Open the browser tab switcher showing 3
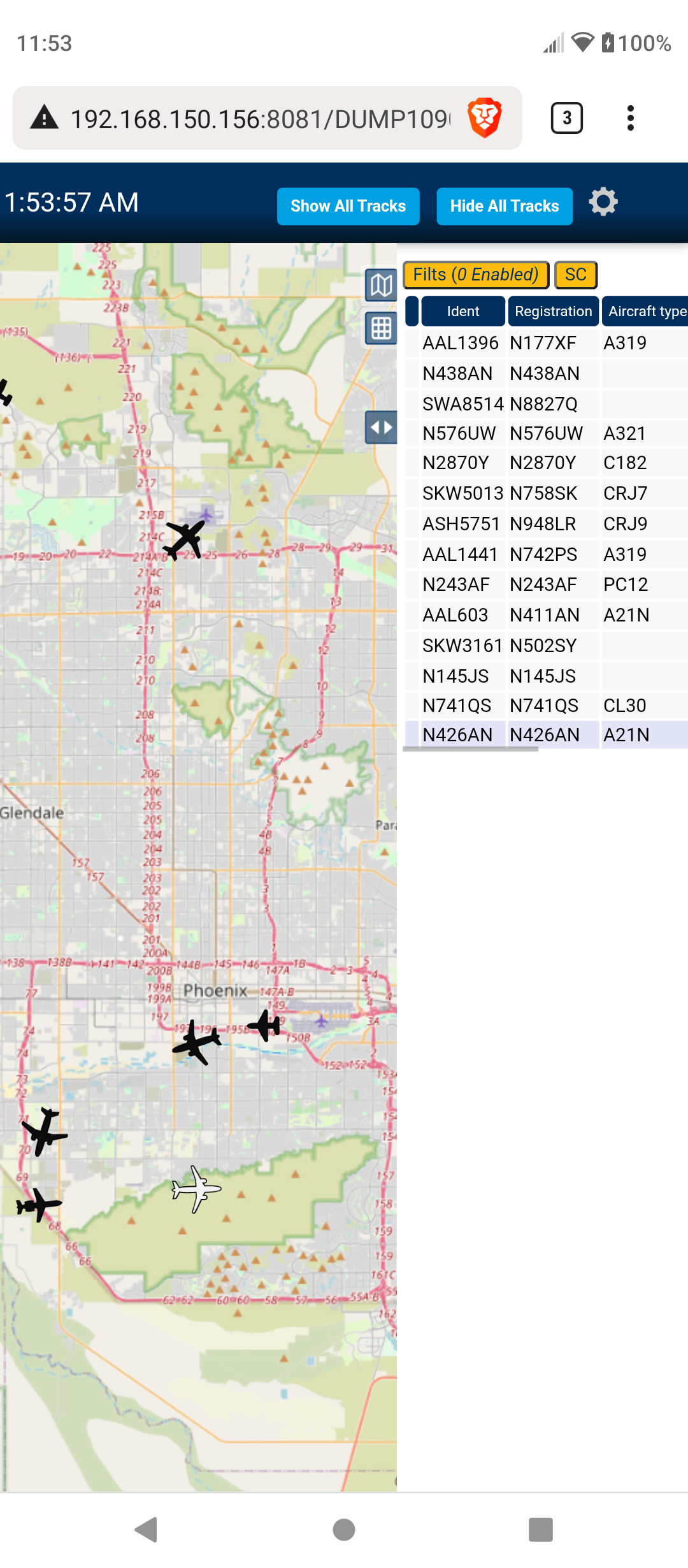Screen dimensions: 688x1568 [566, 118]
